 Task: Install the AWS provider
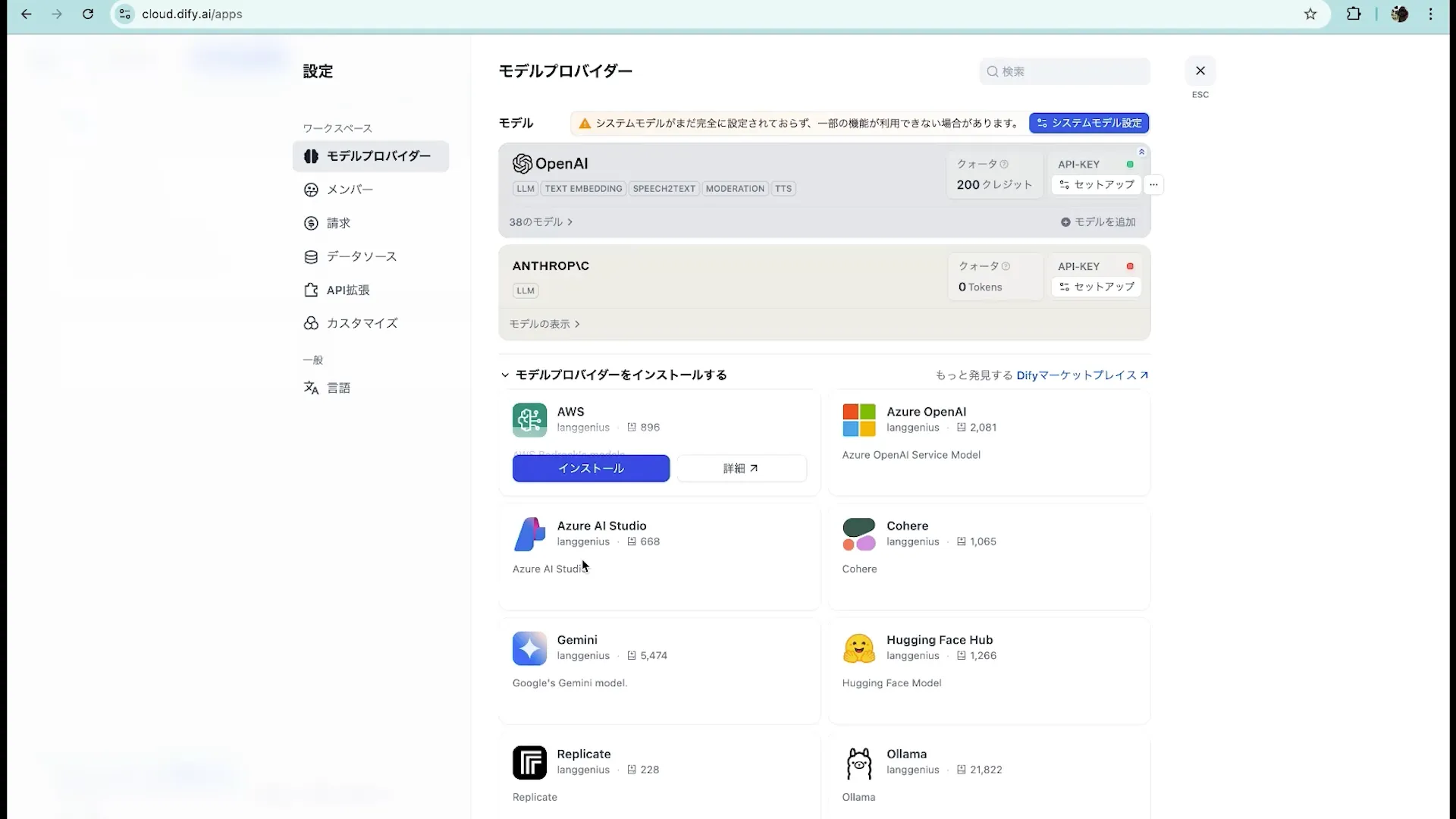(x=591, y=468)
